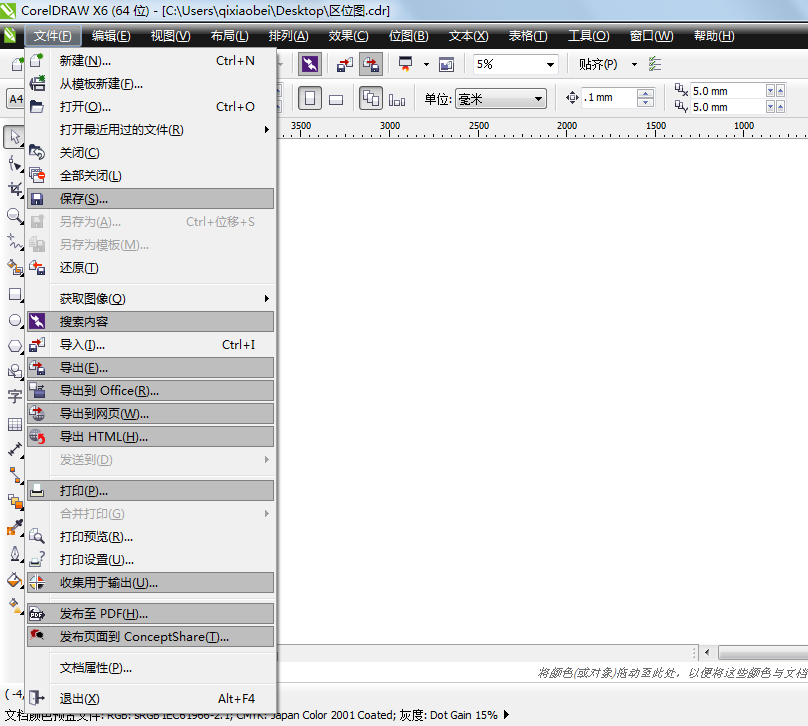Select the Table tool

coord(14,424)
